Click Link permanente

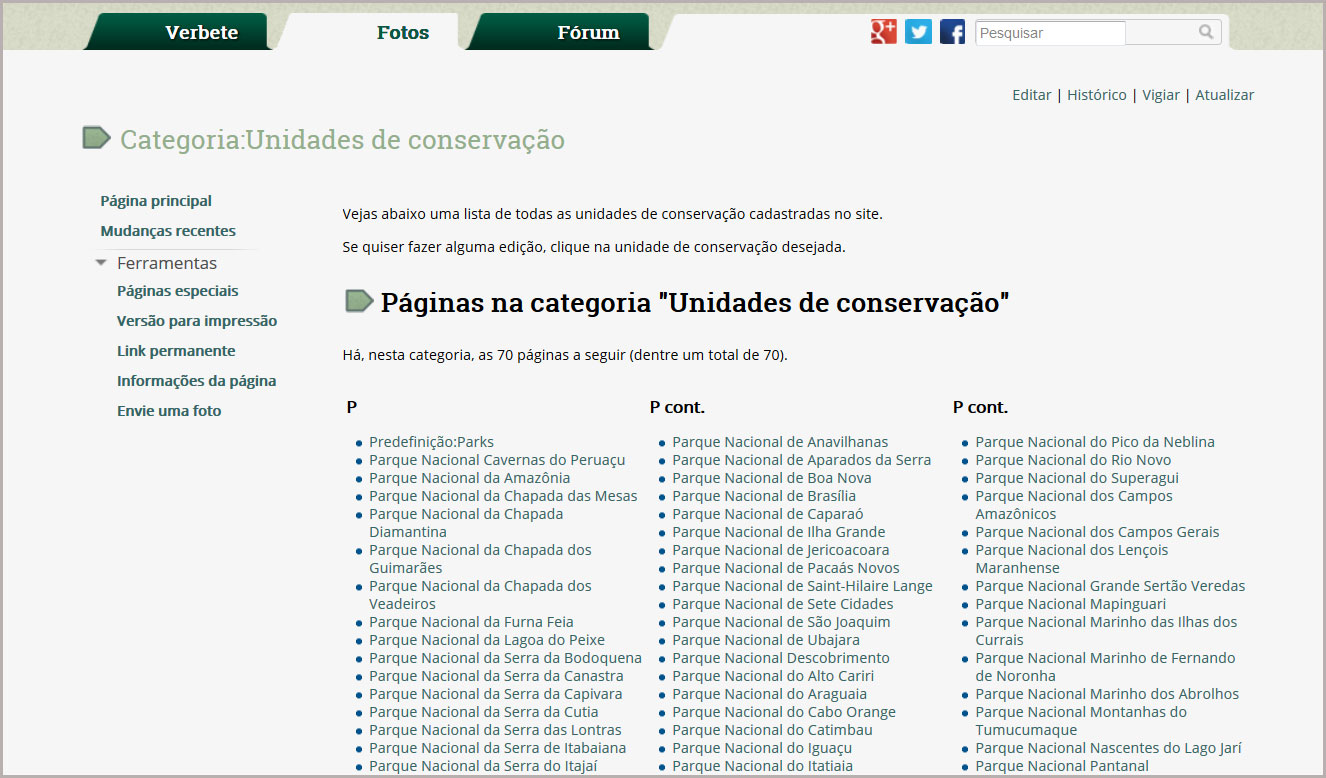click(176, 351)
